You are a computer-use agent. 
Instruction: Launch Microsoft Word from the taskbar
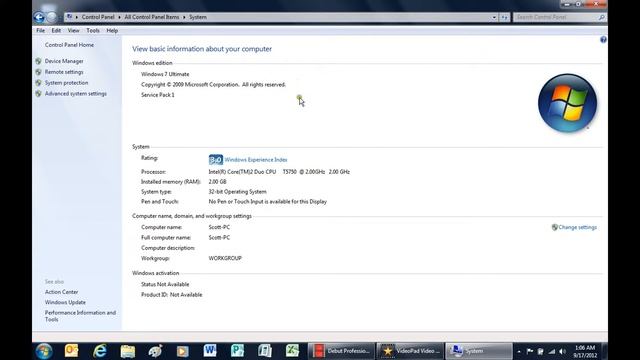pyautogui.click(x=210, y=351)
